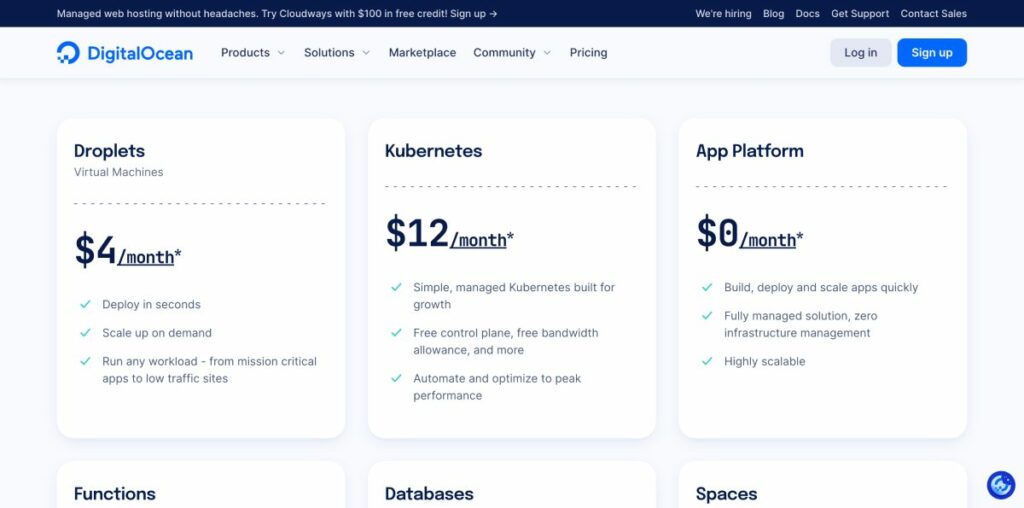
Task: Open the Docs link
Action: tap(807, 14)
